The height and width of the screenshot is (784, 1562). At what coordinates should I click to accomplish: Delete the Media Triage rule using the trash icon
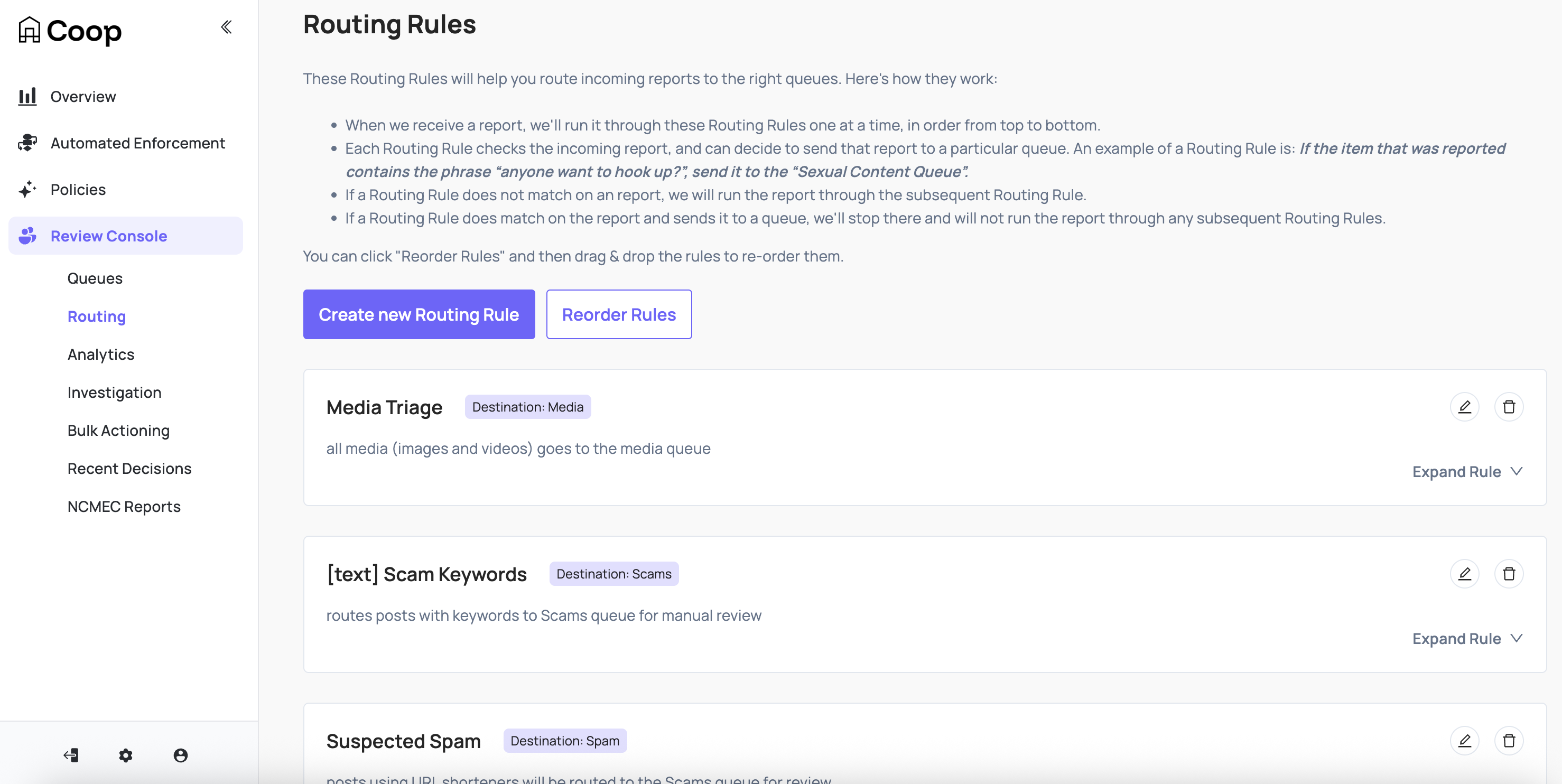click(x=1510, y=407)
